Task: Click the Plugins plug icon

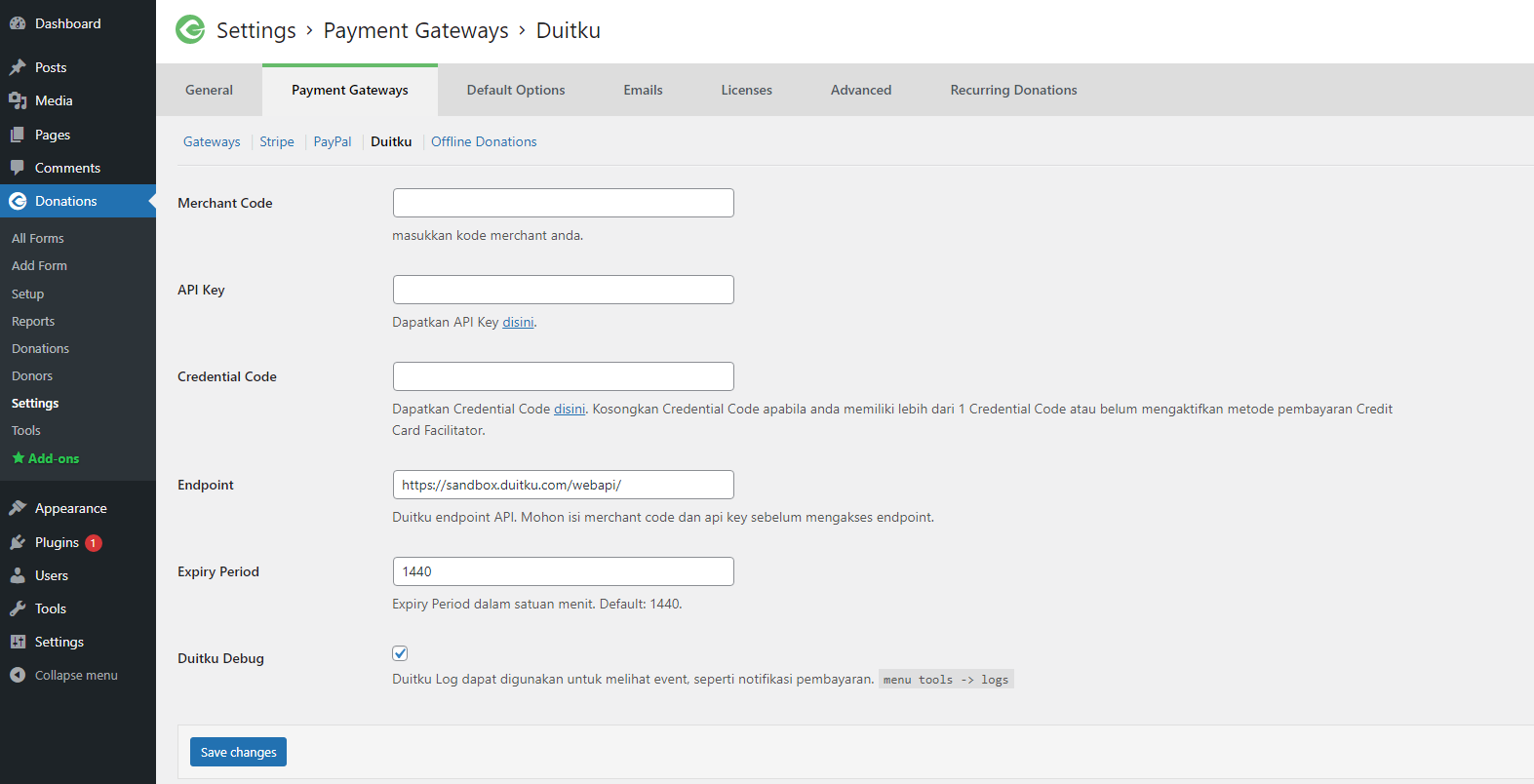Action: pos(18,542)
